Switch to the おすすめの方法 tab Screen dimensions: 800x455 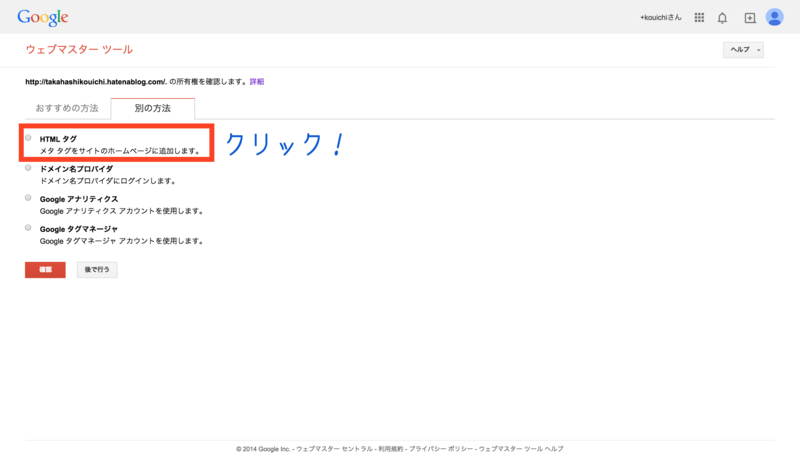click(67, 108)
